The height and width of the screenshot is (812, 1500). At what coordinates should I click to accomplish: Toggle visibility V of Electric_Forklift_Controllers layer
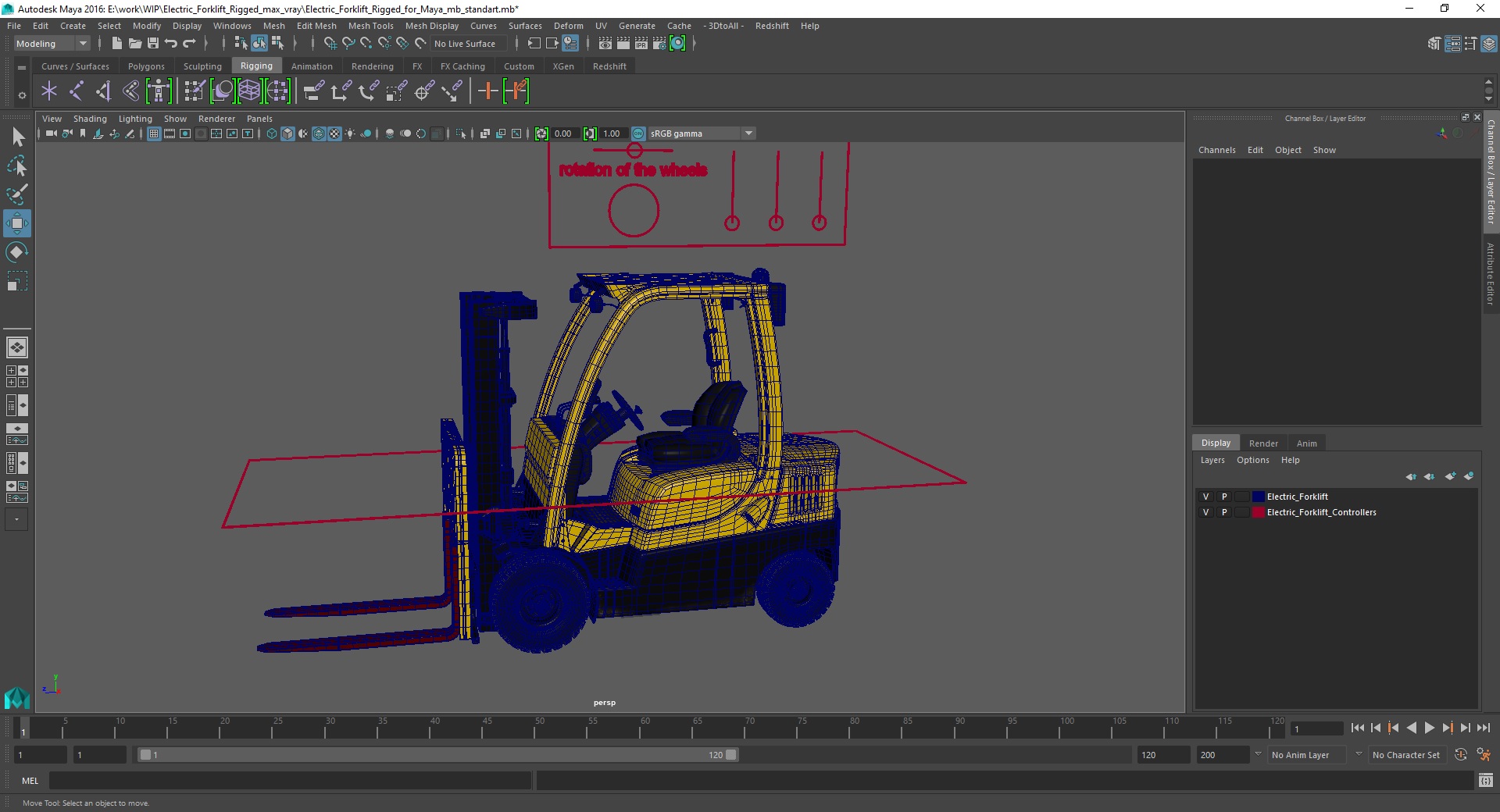(x=1205, y=512)
